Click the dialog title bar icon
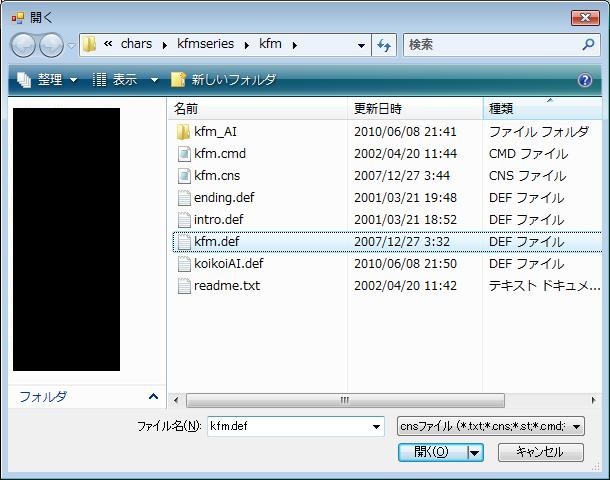Viewport: 610px width, 480px height. (18, 18)
